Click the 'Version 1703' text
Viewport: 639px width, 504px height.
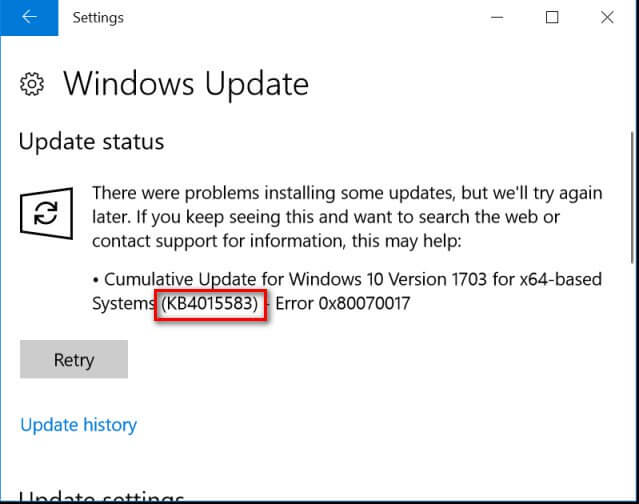coord(437,280)
